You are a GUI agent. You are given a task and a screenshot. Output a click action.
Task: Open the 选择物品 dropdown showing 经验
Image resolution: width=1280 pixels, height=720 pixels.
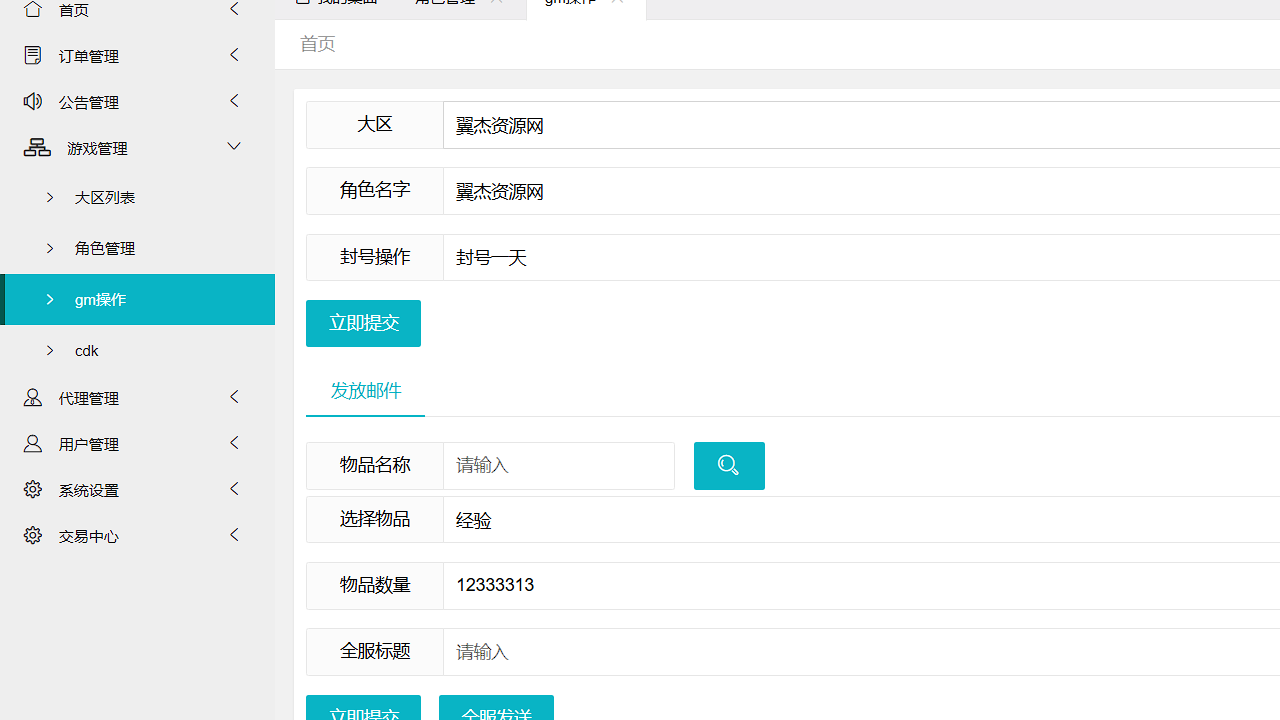(x=700, y=519)
